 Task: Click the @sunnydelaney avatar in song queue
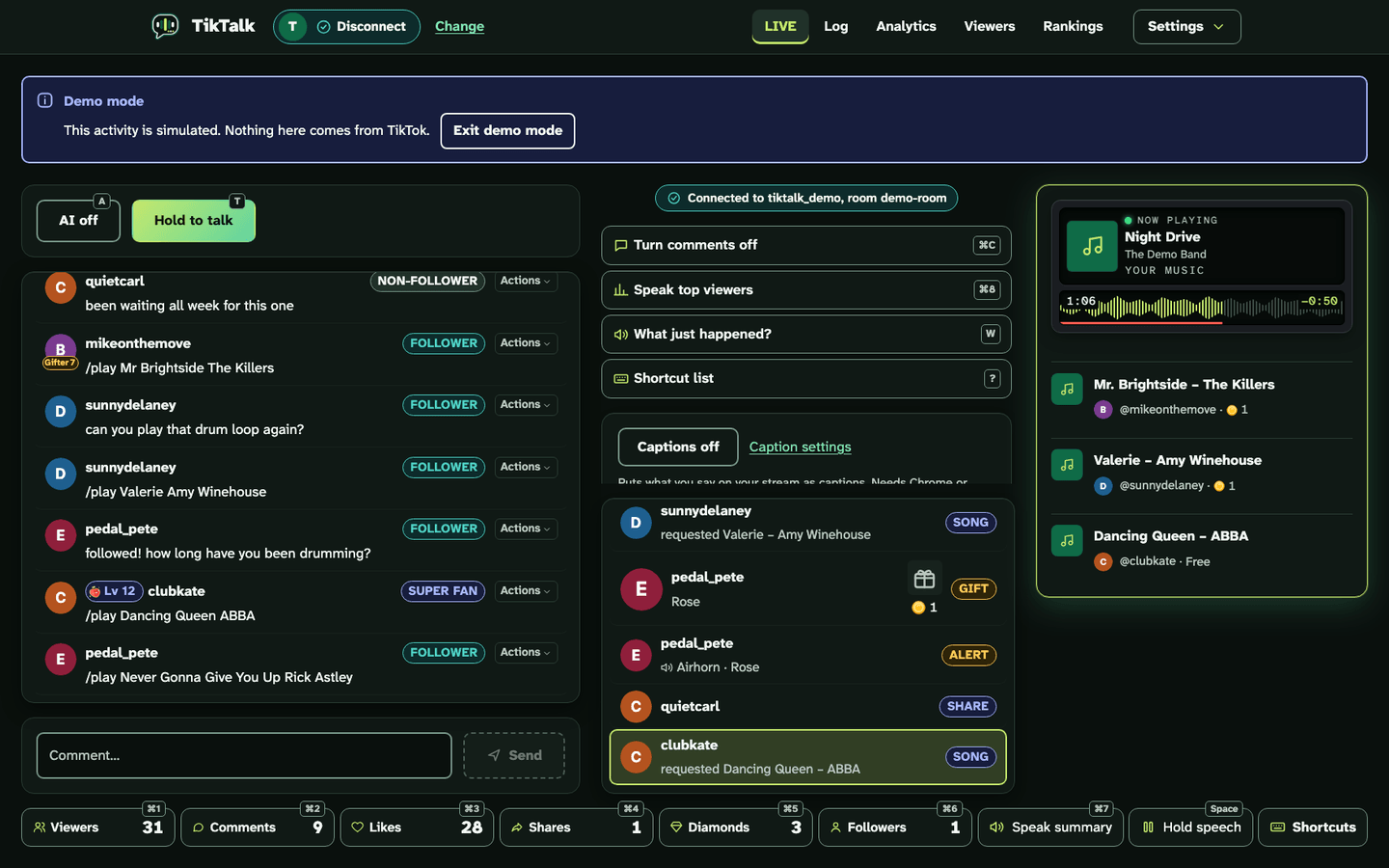click(1103, 486)
